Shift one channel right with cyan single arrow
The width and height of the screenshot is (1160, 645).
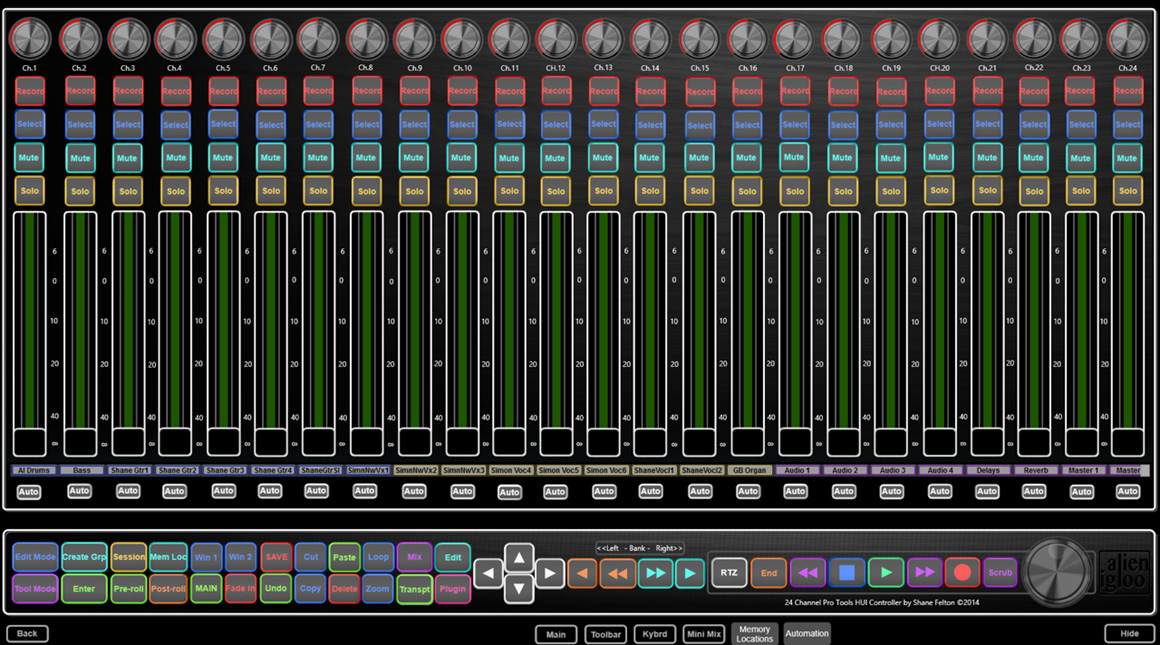(689, 573)
